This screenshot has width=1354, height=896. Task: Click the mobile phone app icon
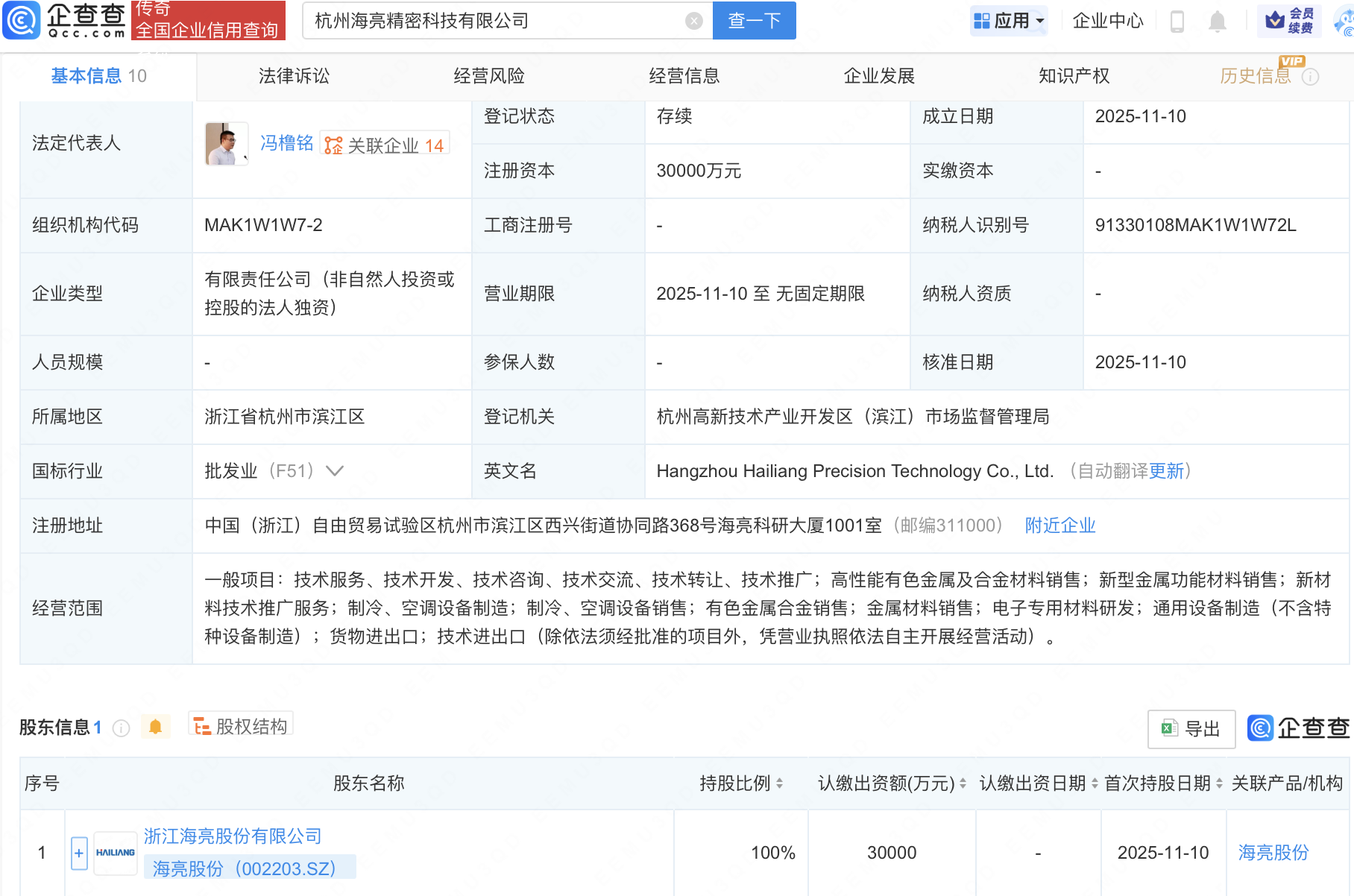click(1177, 22)
